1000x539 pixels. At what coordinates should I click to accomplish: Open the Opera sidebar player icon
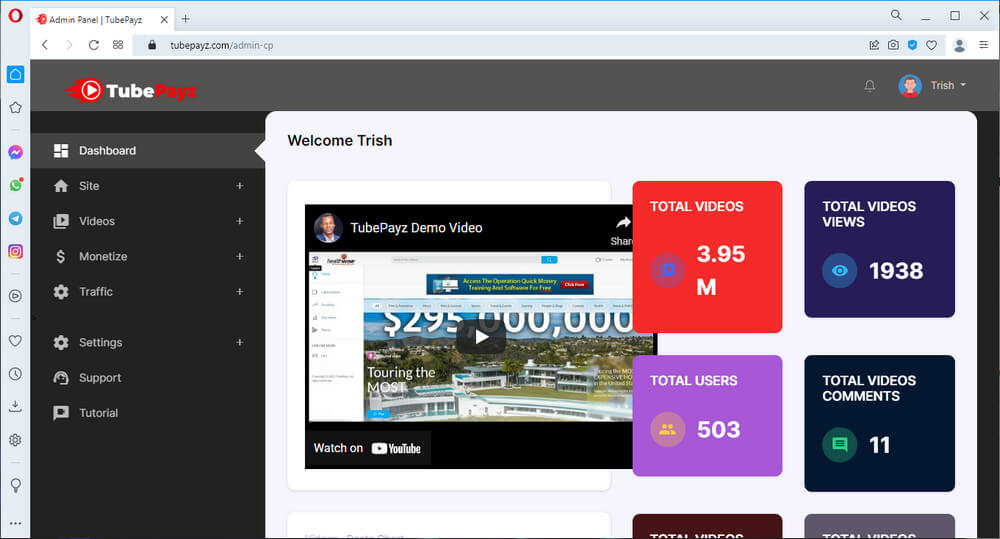click(15, 296)
